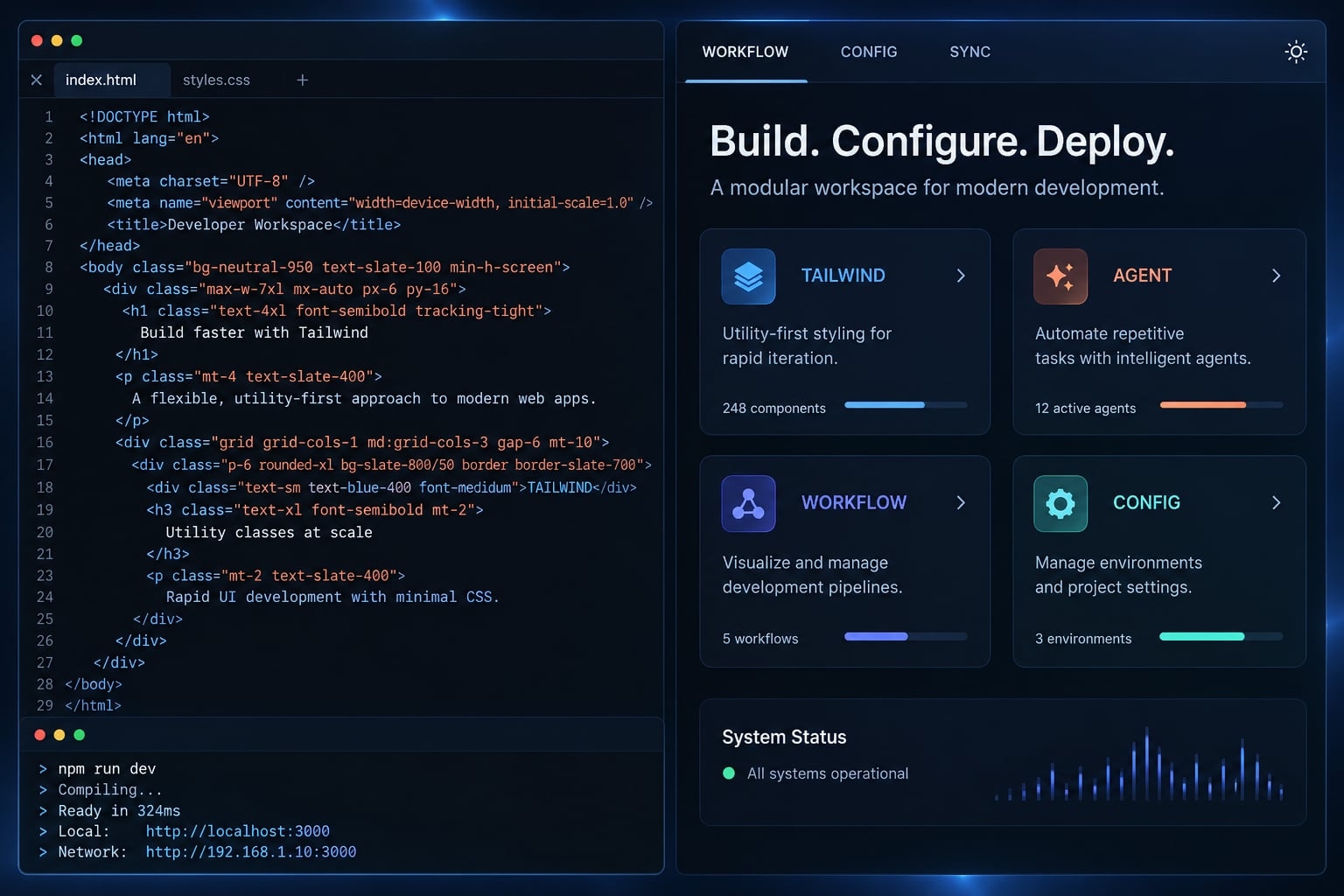The image size is (1344, 896).
Task: Click the yellow dot on editor window
Action: point(57,40)
